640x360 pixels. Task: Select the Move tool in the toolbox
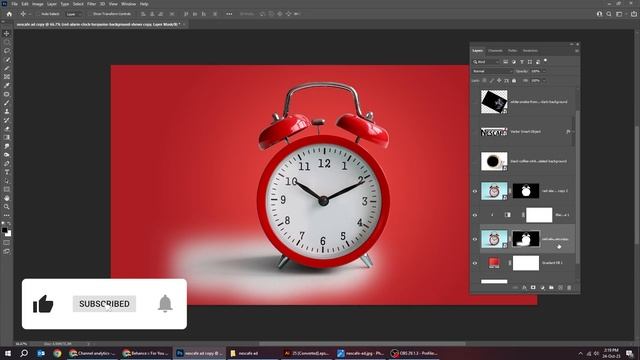click(x=7, y=33)
